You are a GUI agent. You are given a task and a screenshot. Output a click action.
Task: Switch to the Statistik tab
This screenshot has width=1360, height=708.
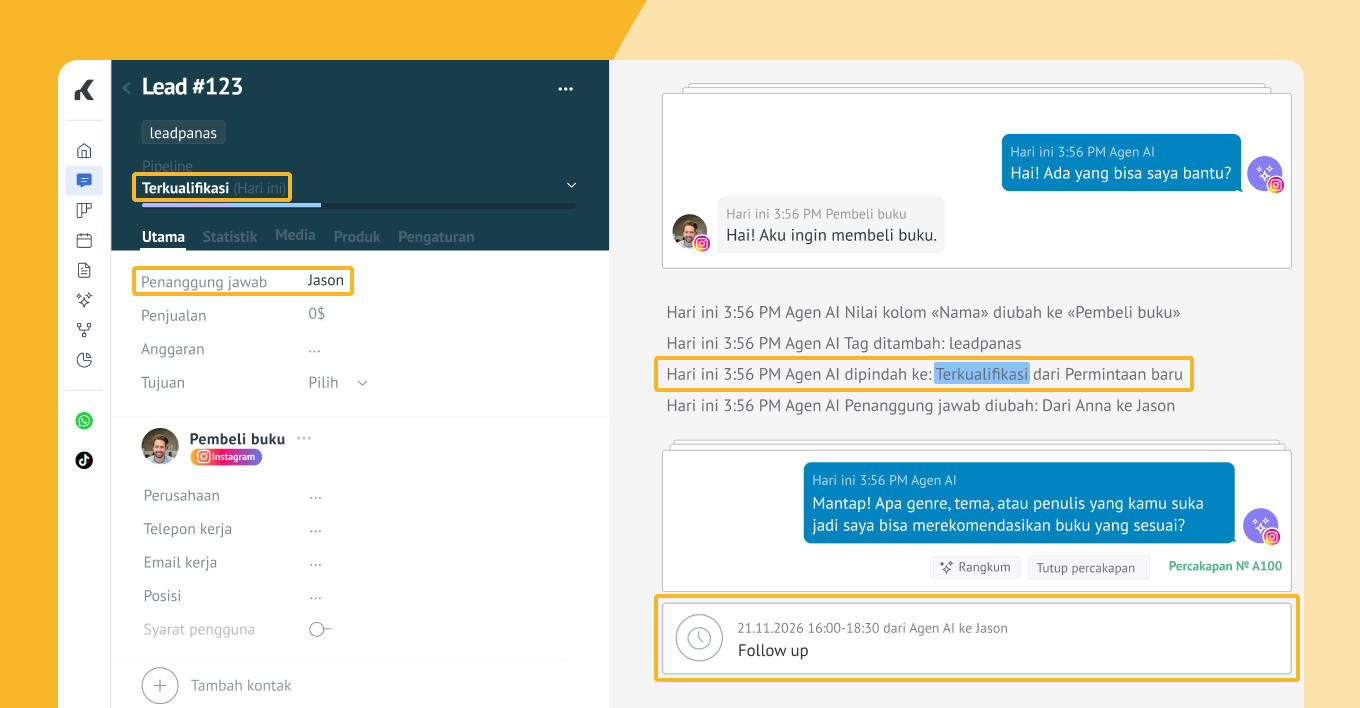pos(229,237)
